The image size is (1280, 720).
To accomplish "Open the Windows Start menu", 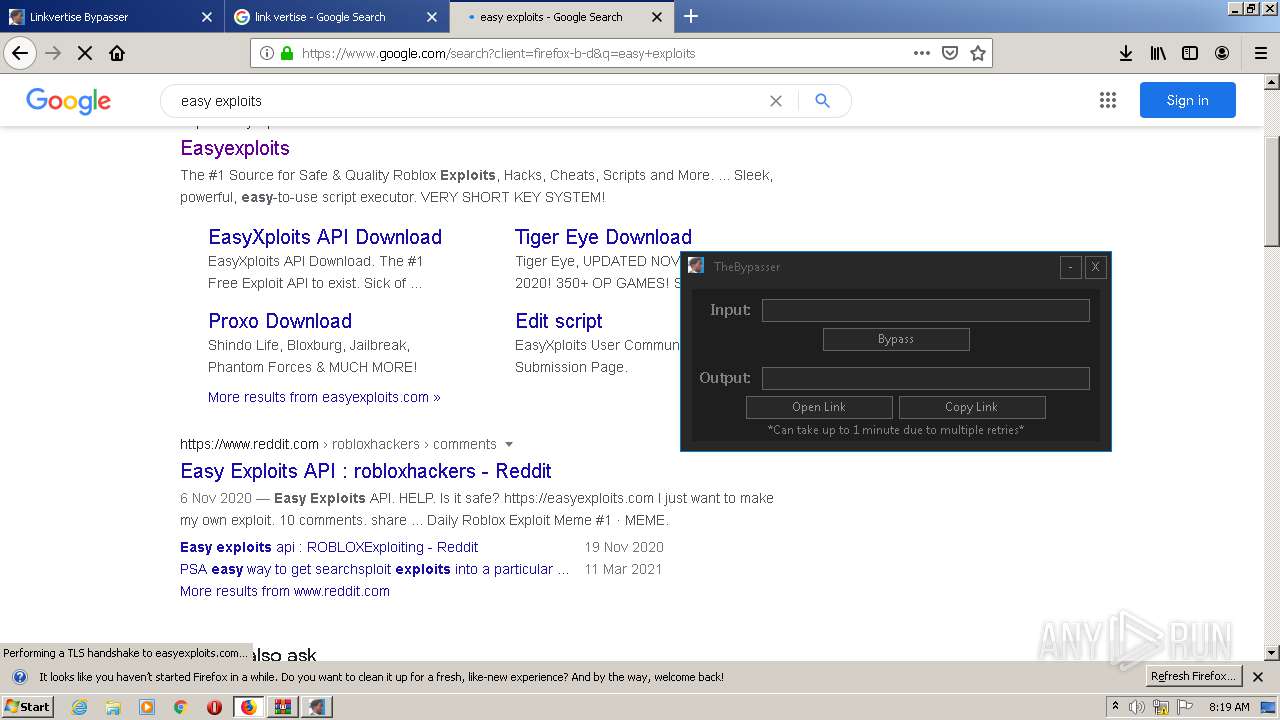I will [x=27, y=707].
